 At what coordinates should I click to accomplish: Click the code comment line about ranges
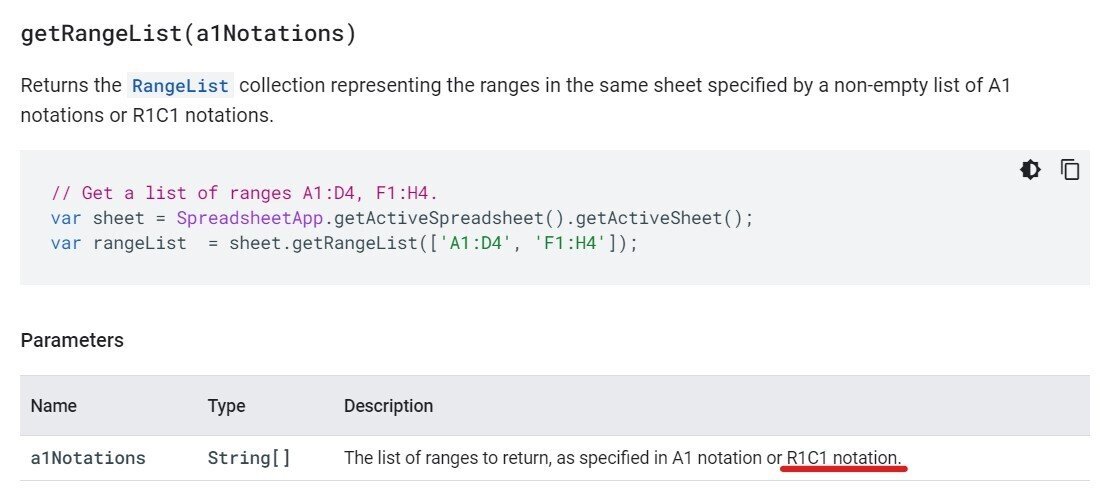pos(244,193)
